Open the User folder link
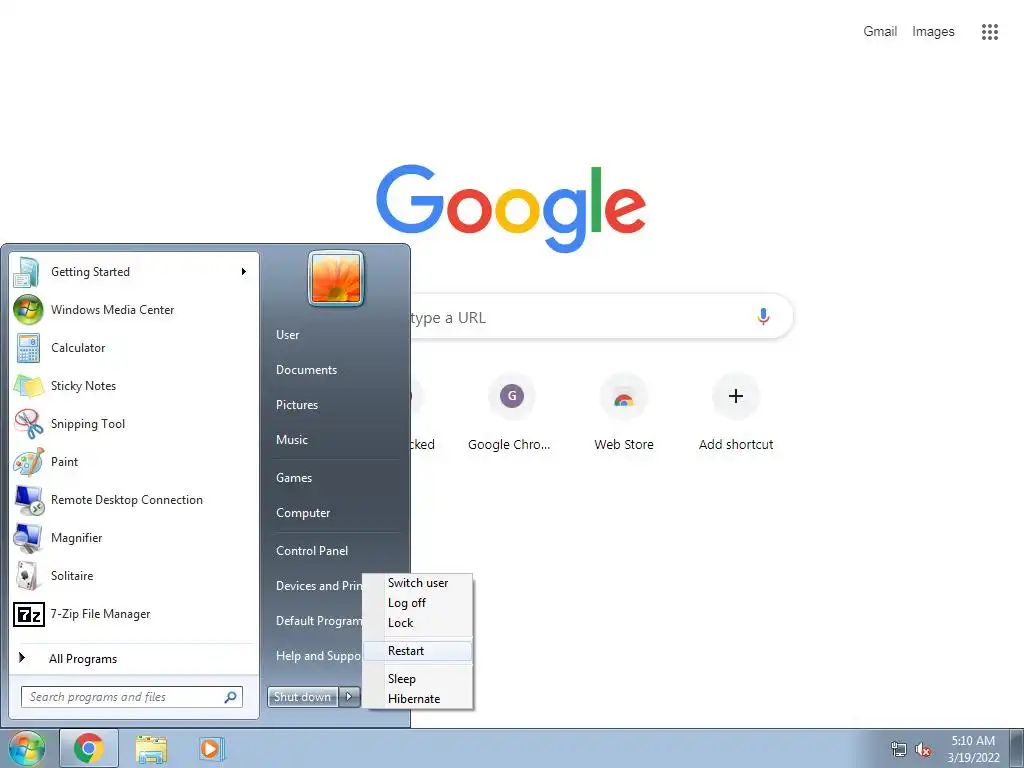This screenshot has width=1024, height=768. [287, 334]
